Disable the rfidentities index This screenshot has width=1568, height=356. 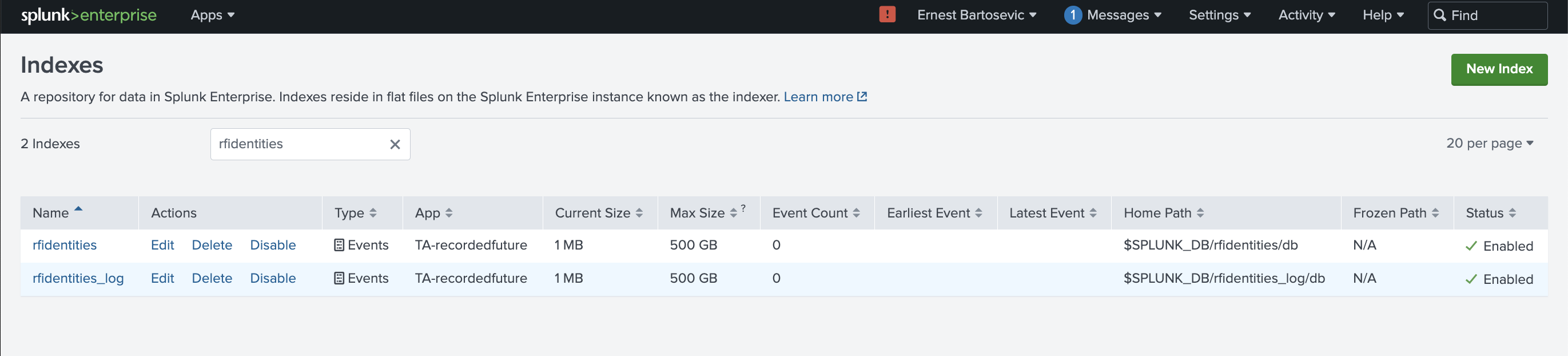273,245
